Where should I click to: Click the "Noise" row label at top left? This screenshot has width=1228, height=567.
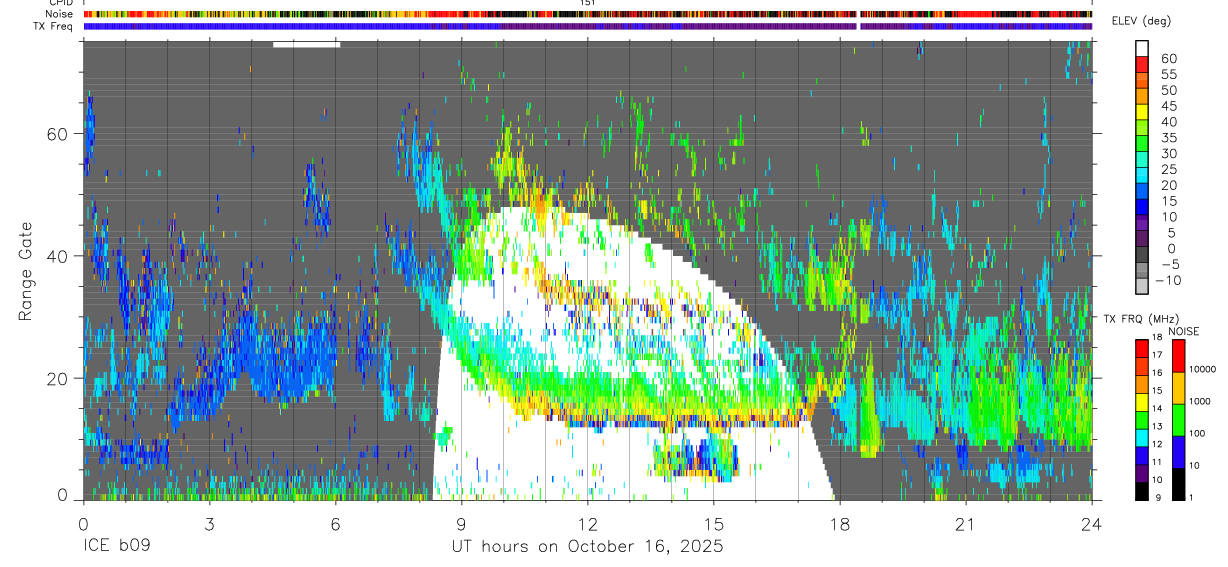click(x=61, y=15)
